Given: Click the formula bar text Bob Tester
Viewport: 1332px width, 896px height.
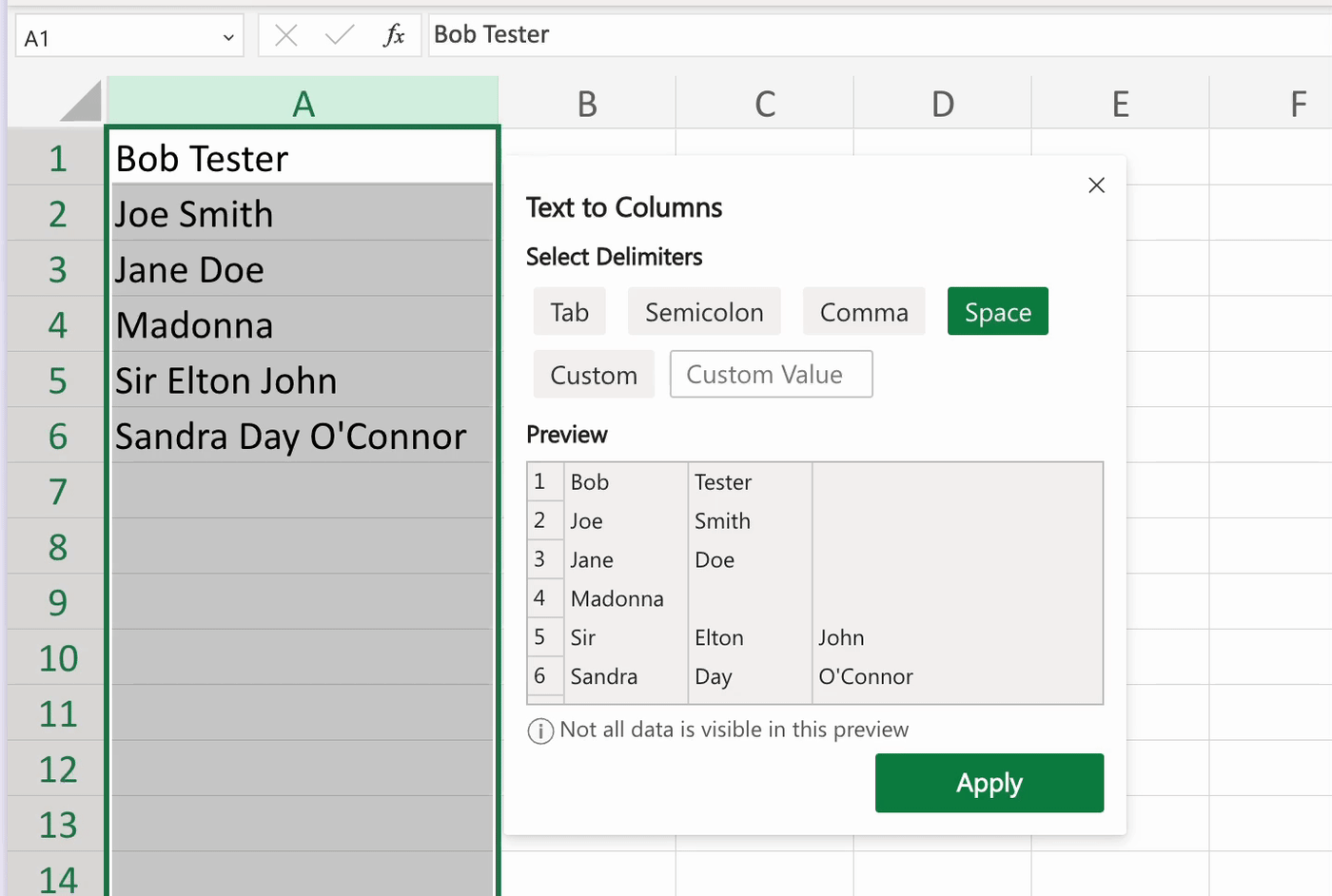Looking at the screenshot, I should click(x=492, y=35).
